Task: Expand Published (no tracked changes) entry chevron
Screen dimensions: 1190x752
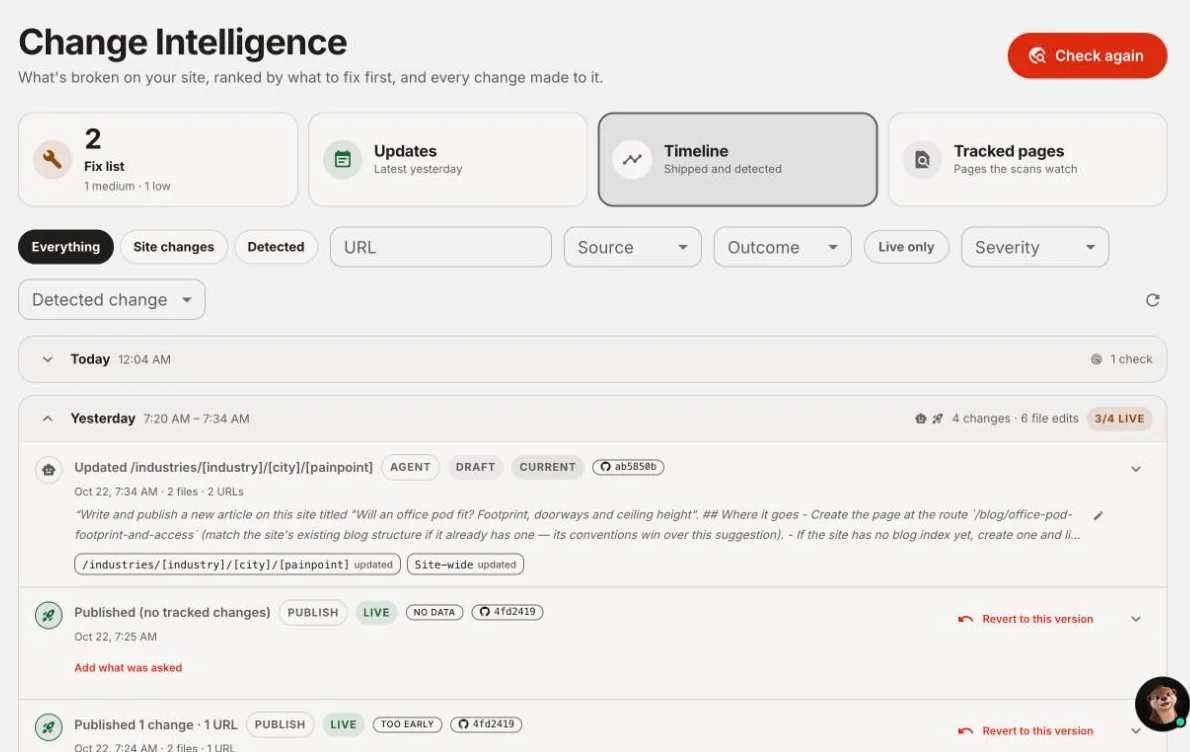Action: click(x=1135, y=618)
